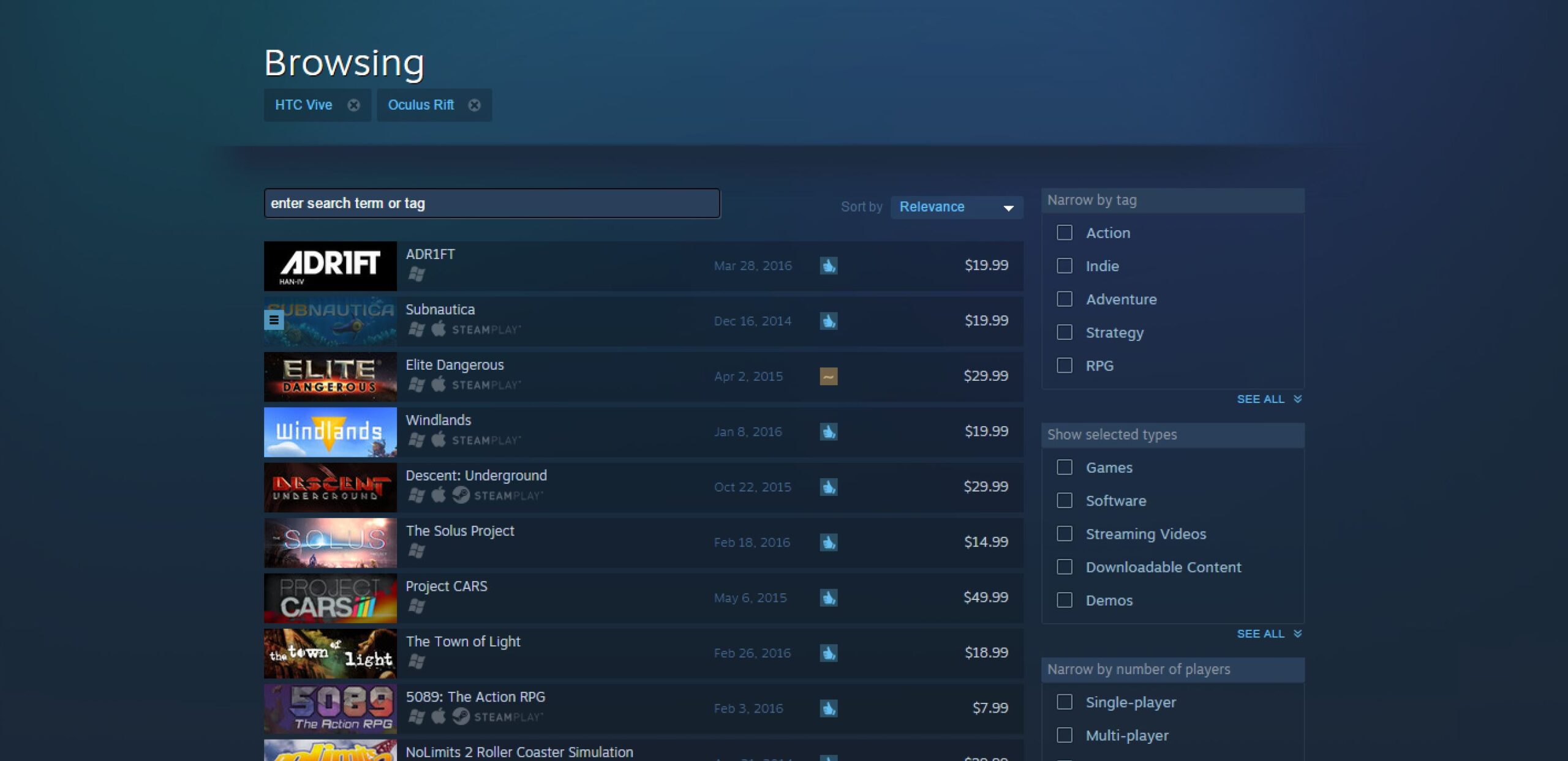The width and height of the screenshot is (1568, 761).
Task: Check the Demos type checkbox
Action: 1065,600
